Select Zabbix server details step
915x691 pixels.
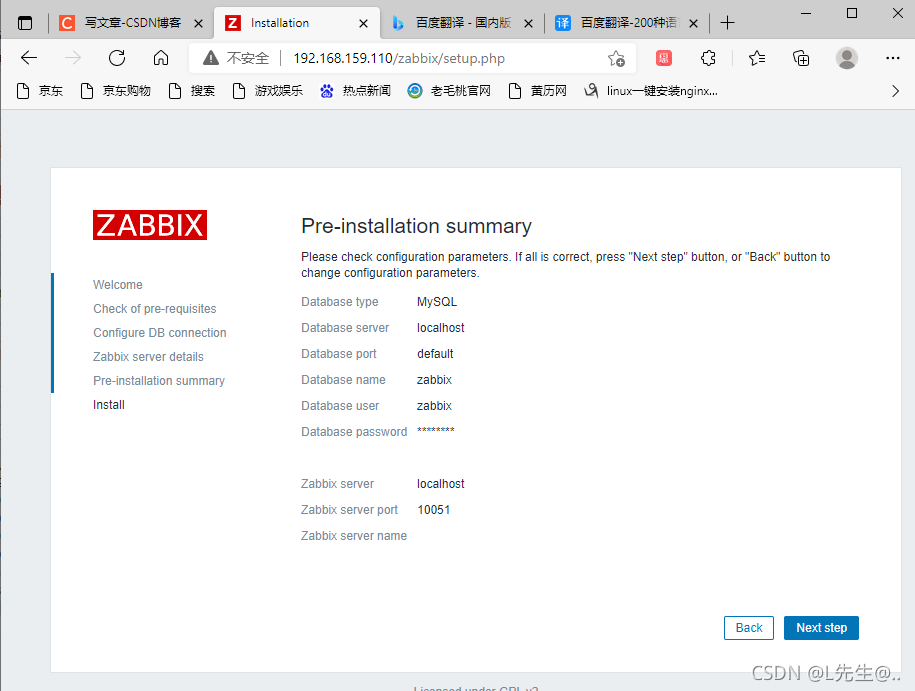click(x=148, y=357)
